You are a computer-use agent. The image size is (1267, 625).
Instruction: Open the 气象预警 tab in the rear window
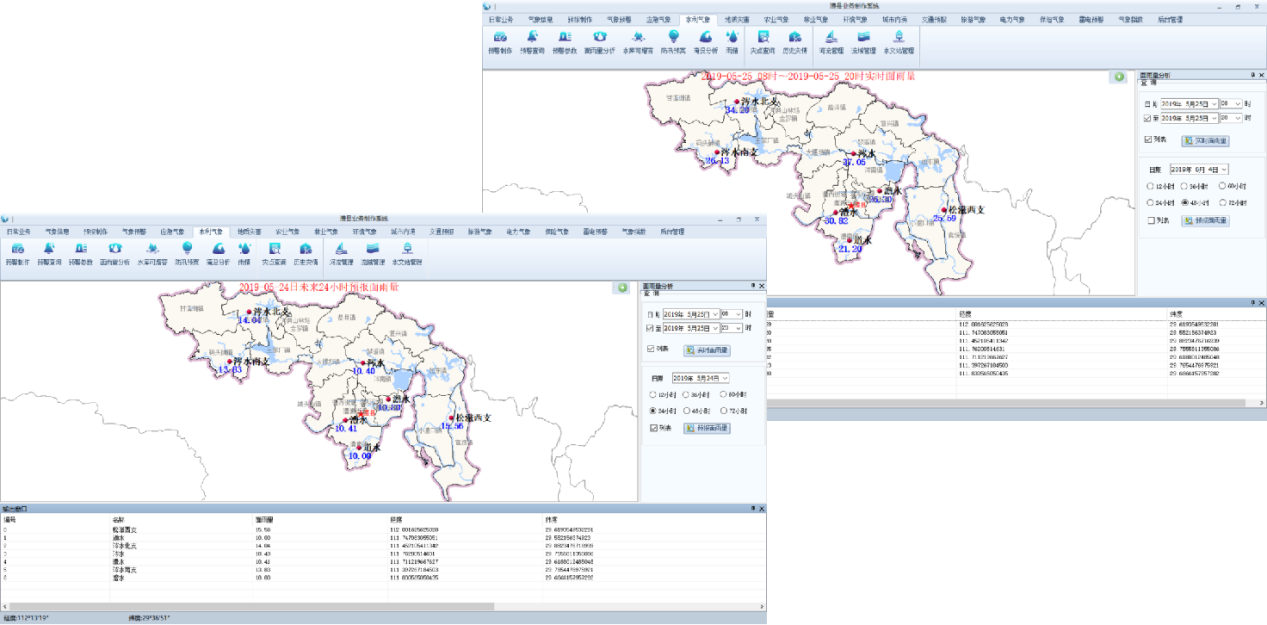point(599,19)
